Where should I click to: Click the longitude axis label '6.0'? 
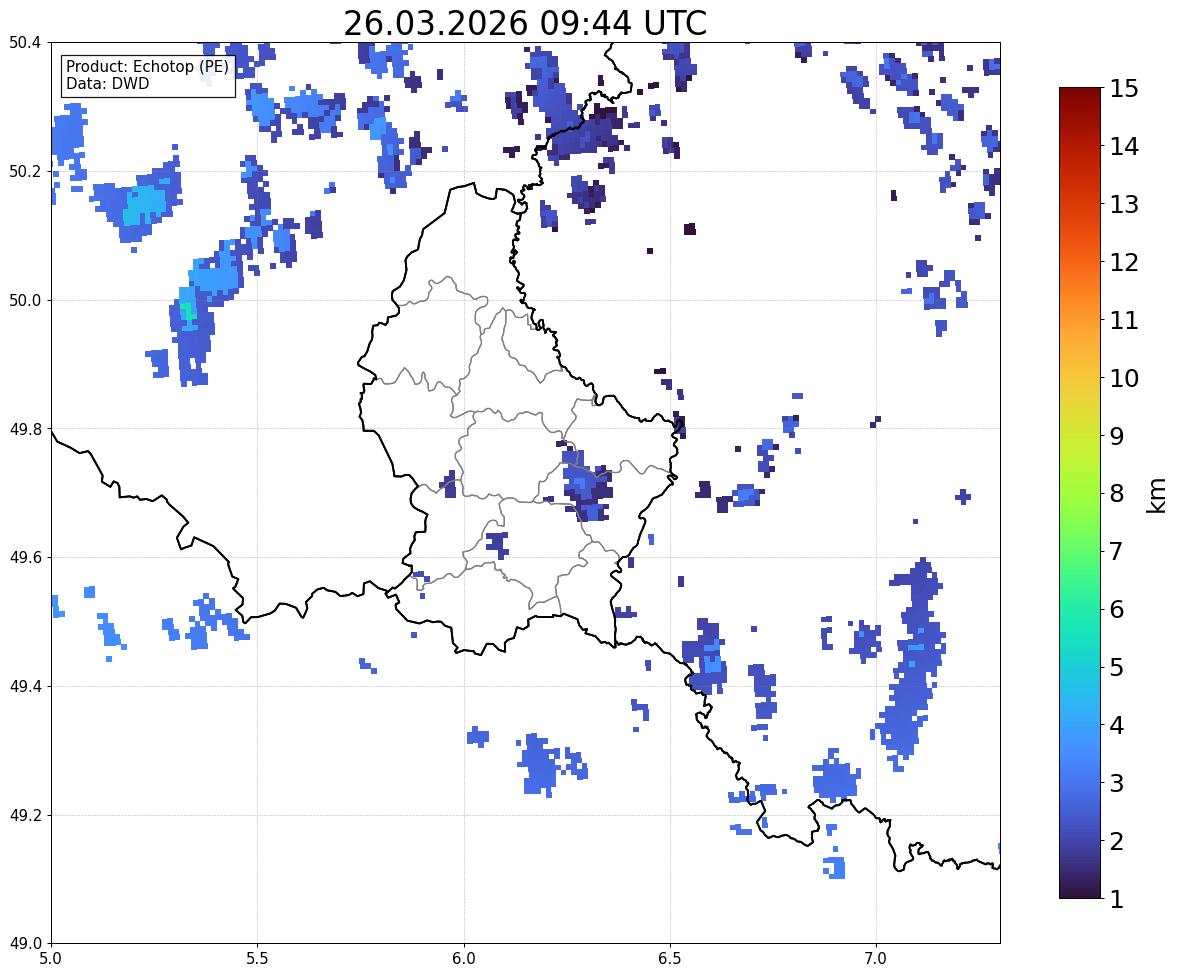464,959
